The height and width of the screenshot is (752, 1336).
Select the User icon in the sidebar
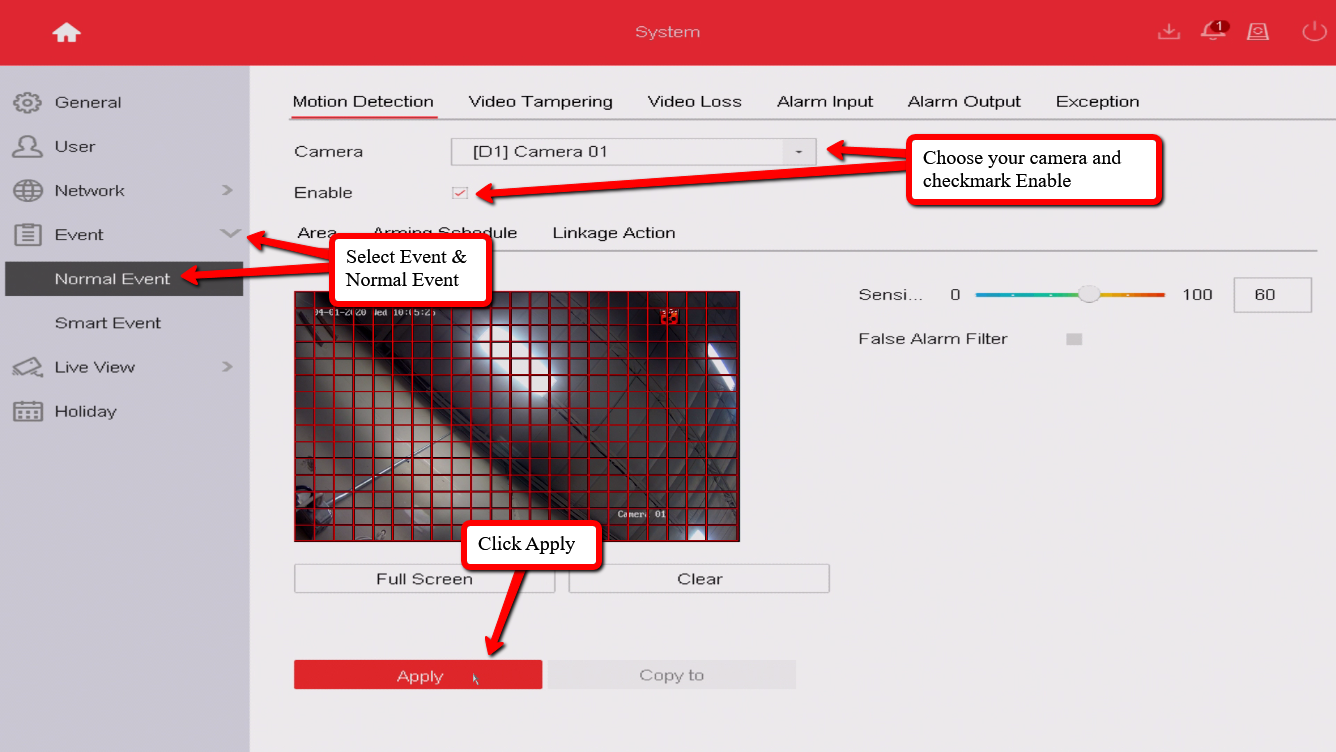(x=27, y=146)
